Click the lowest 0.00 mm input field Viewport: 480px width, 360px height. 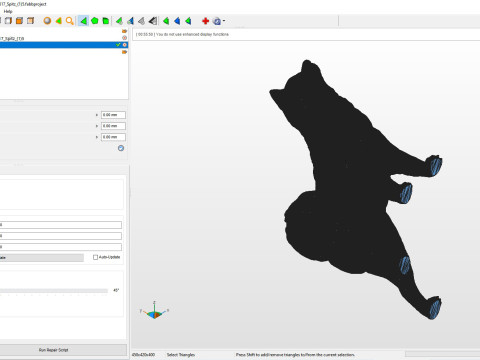(113, 137)
